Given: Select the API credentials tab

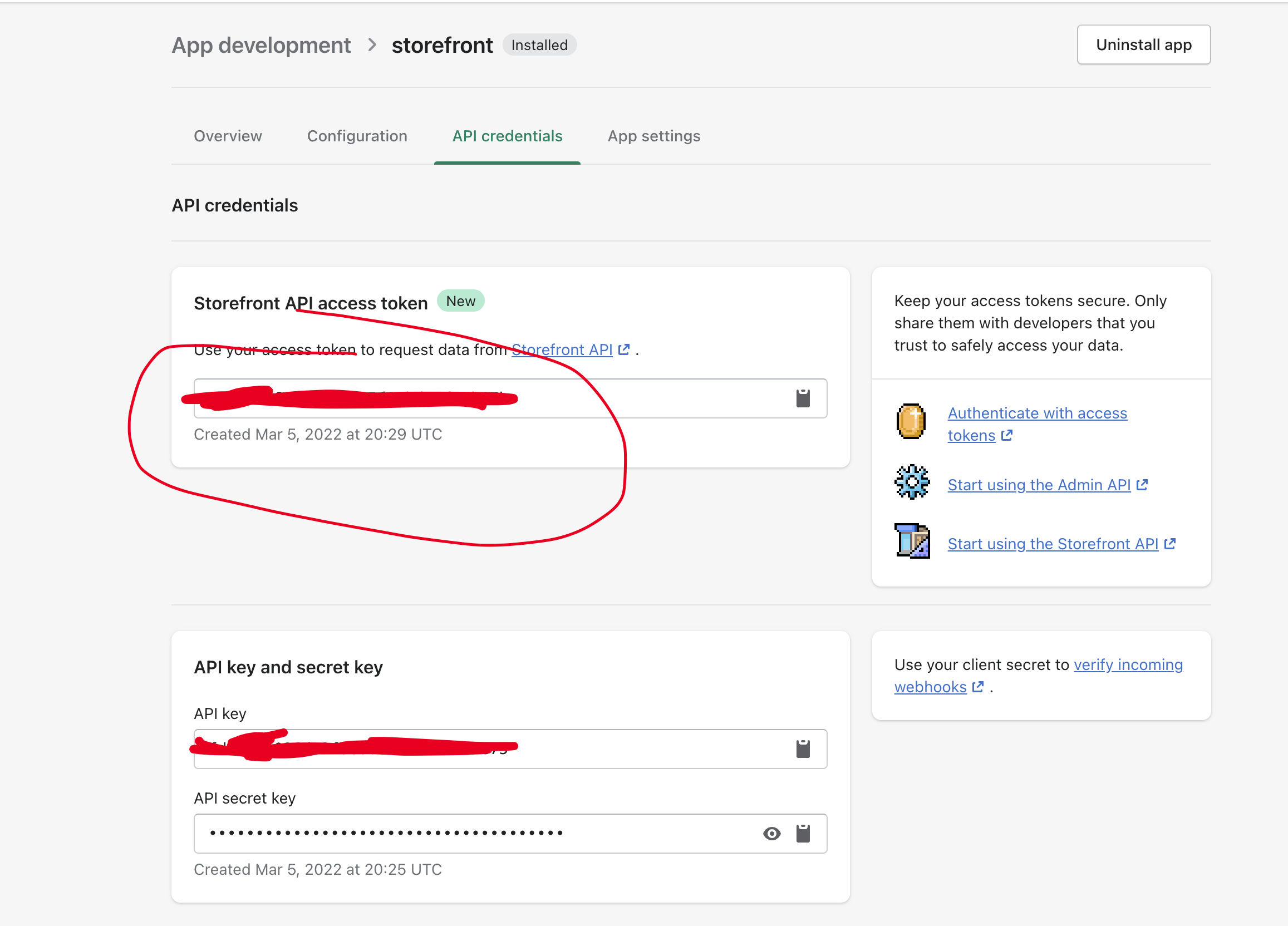Looking at the screenshot, I should point(507,136).
